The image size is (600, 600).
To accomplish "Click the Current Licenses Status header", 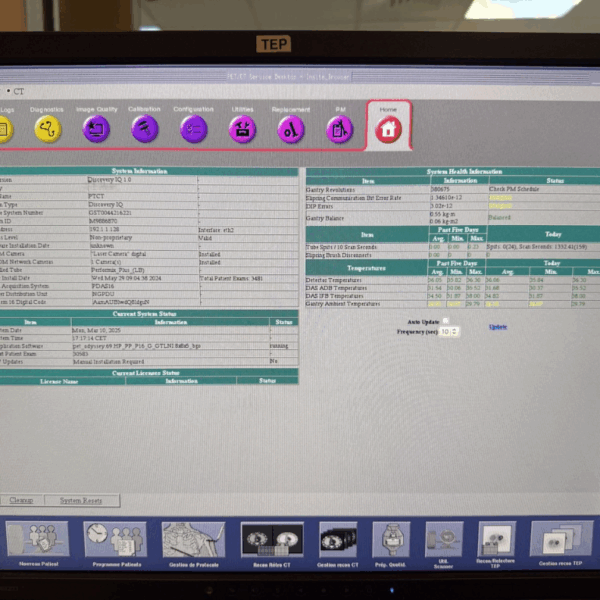I will pyautogui.click(x=148, y=373).
